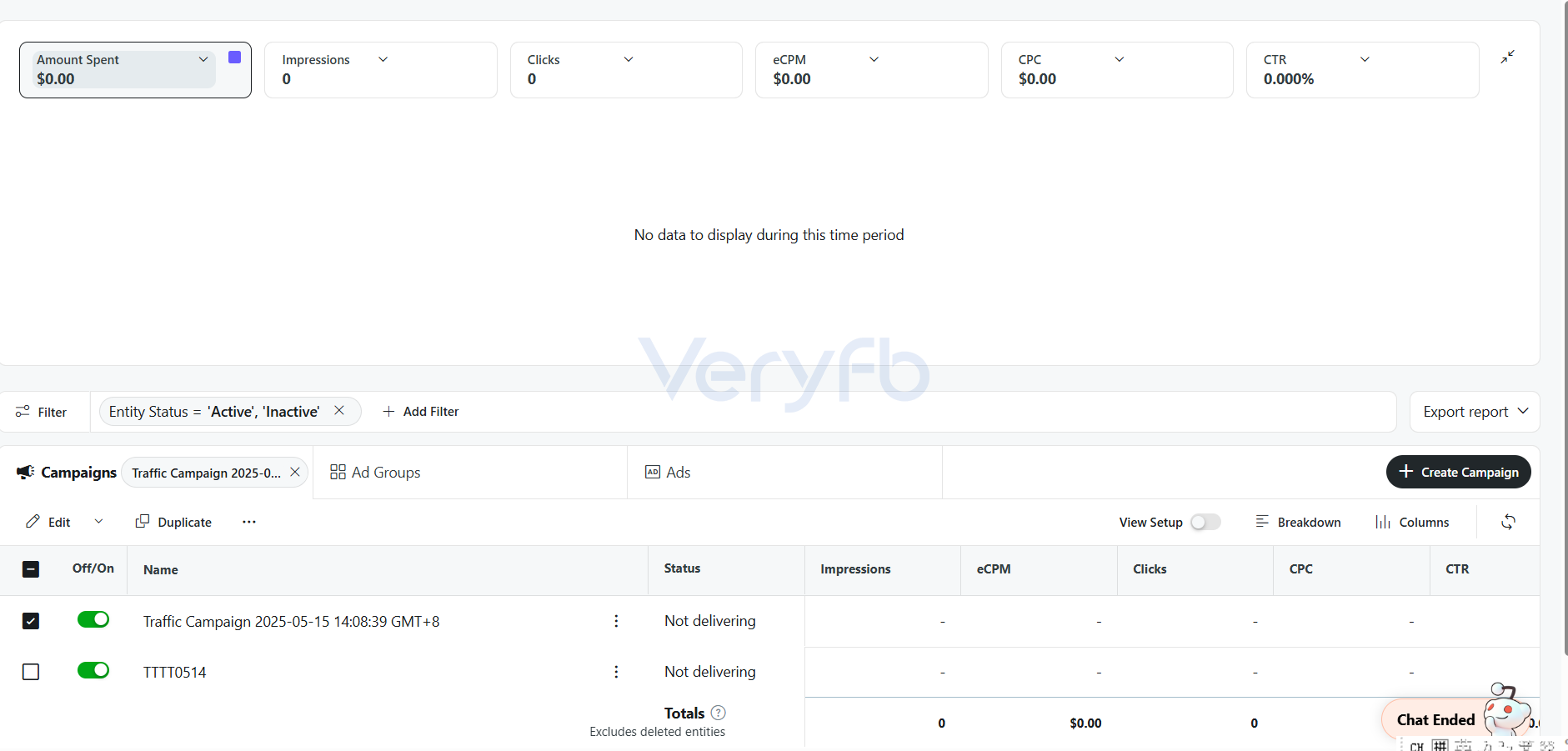Switch to the Ad Groups tab
The width and height of the screenshot is (1568, 751).
tap(375, 473)
